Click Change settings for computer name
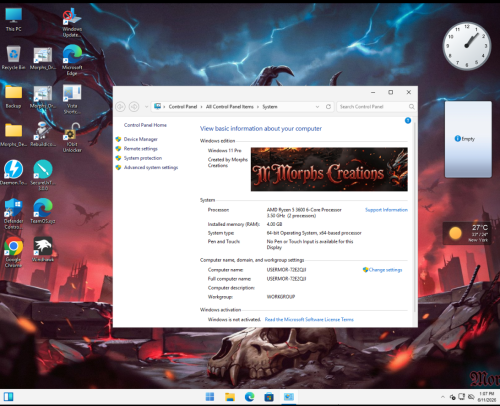 click(385, 270)
